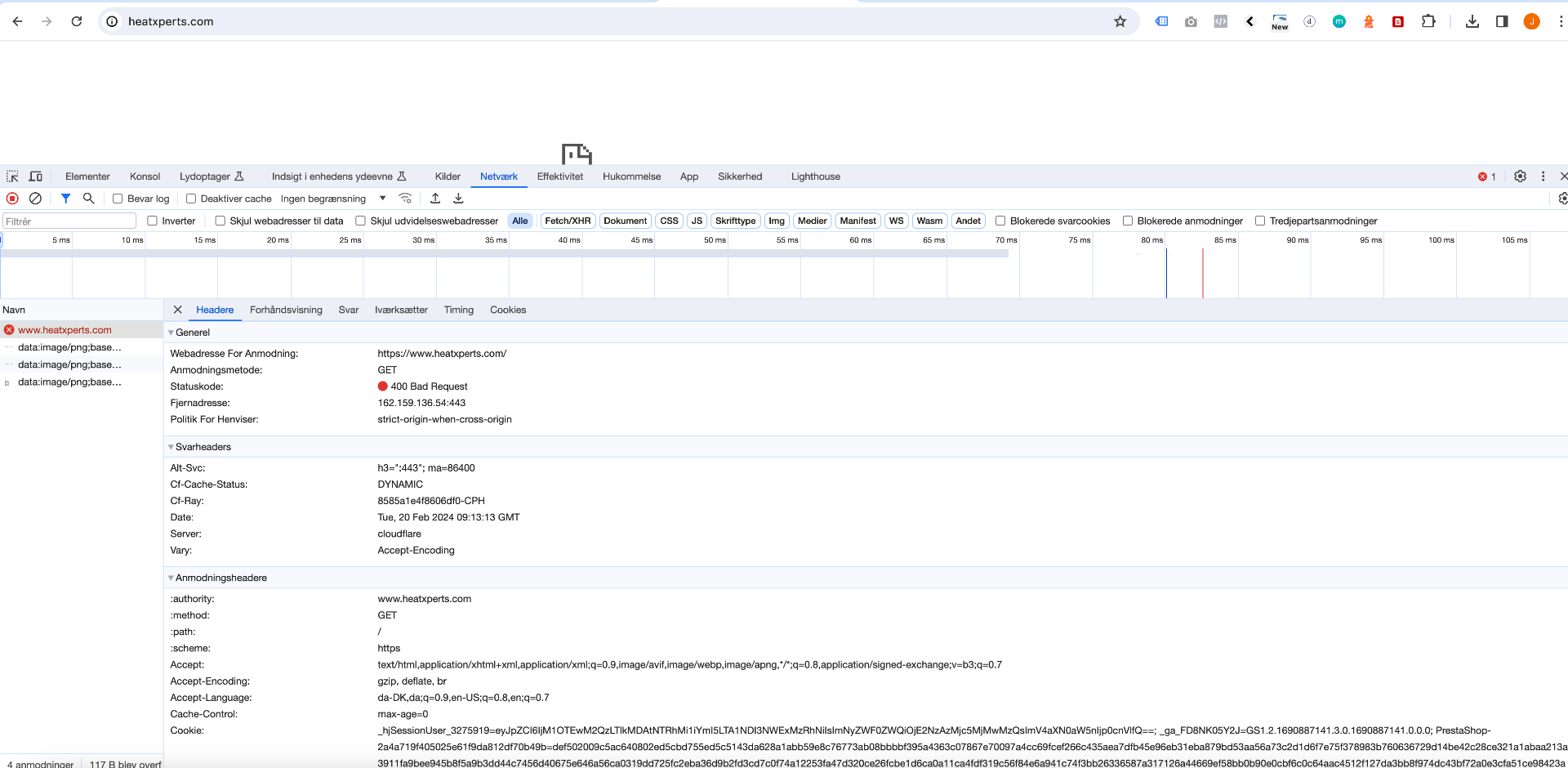This screenshot has width=1568, height=768.
Task: Close the request details pane
Action: pyautogui.click(x=177, y=310)
